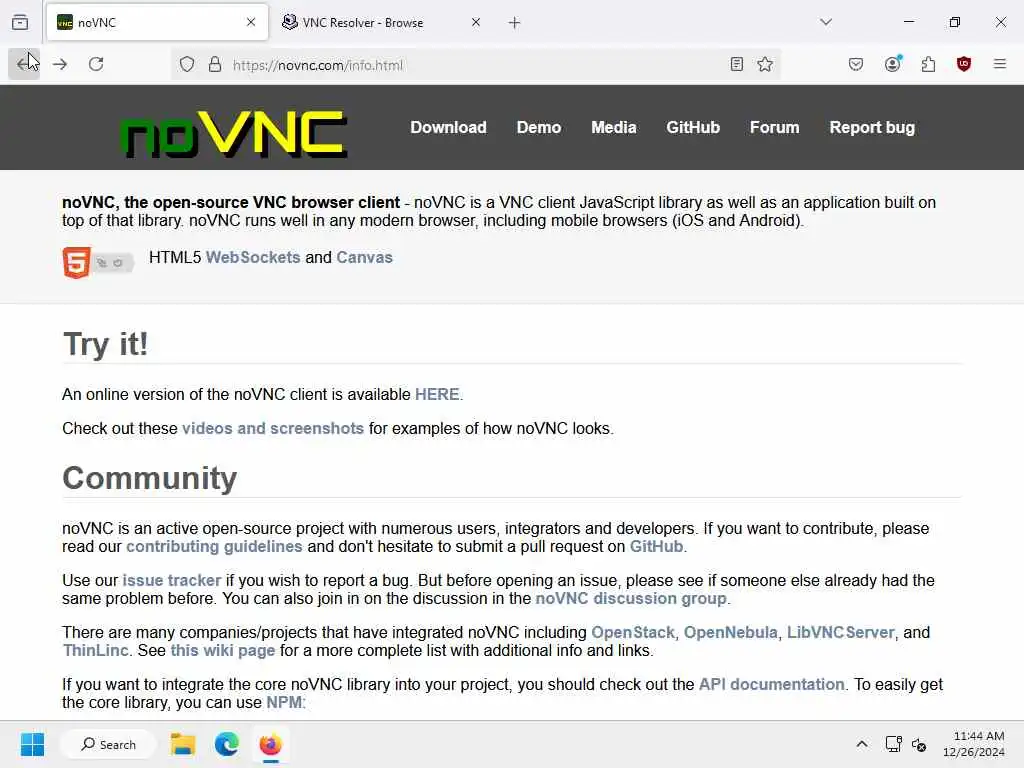The width and height of the screenshot is (1024, 768).
Task: Open a new tab with plus button
Action: [x=515, y=23]
